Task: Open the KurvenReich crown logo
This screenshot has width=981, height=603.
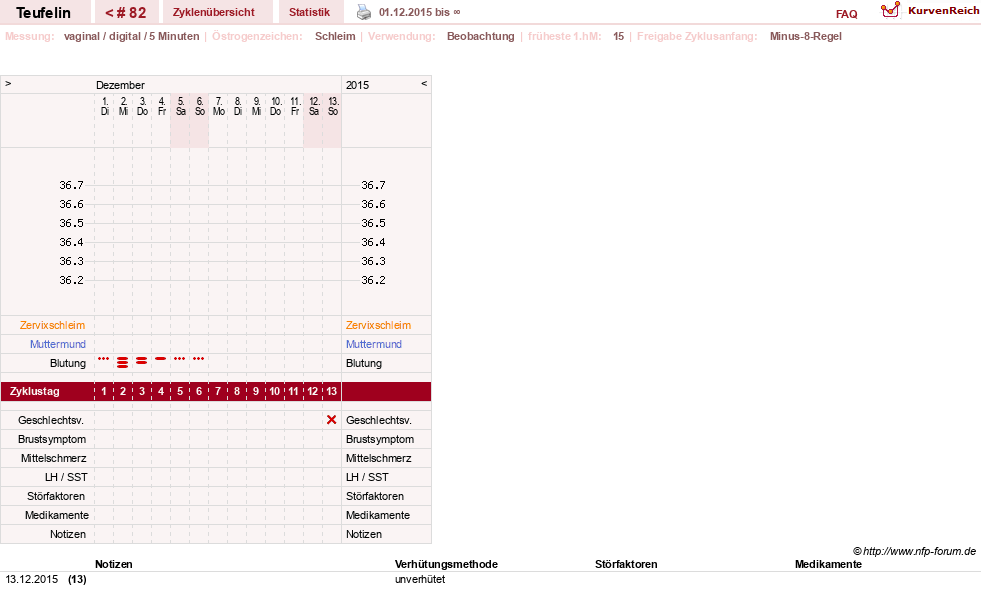Action: click(890, 10)
